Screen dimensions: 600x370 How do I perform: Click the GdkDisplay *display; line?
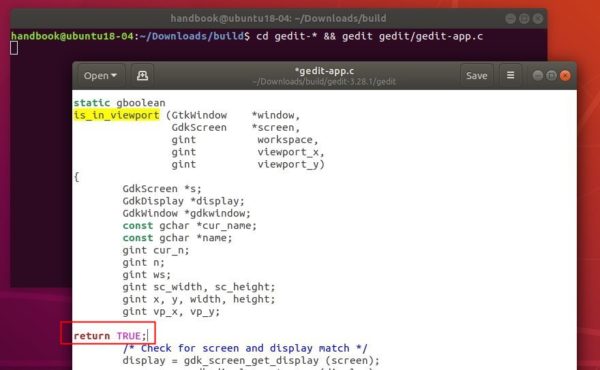coord(183,201)
